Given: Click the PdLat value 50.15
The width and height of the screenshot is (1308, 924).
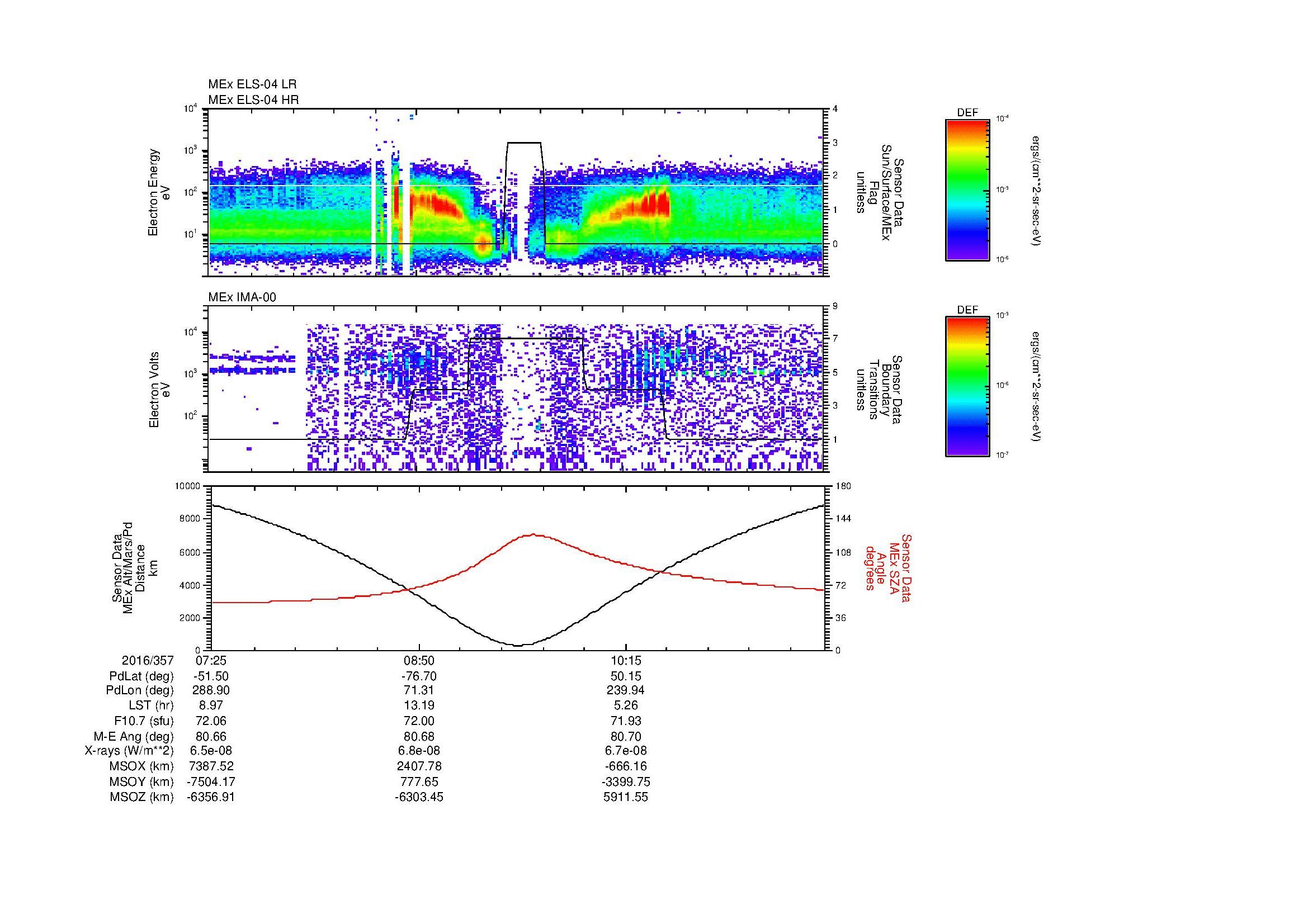Looking at the screenshot, I should 626,676.
